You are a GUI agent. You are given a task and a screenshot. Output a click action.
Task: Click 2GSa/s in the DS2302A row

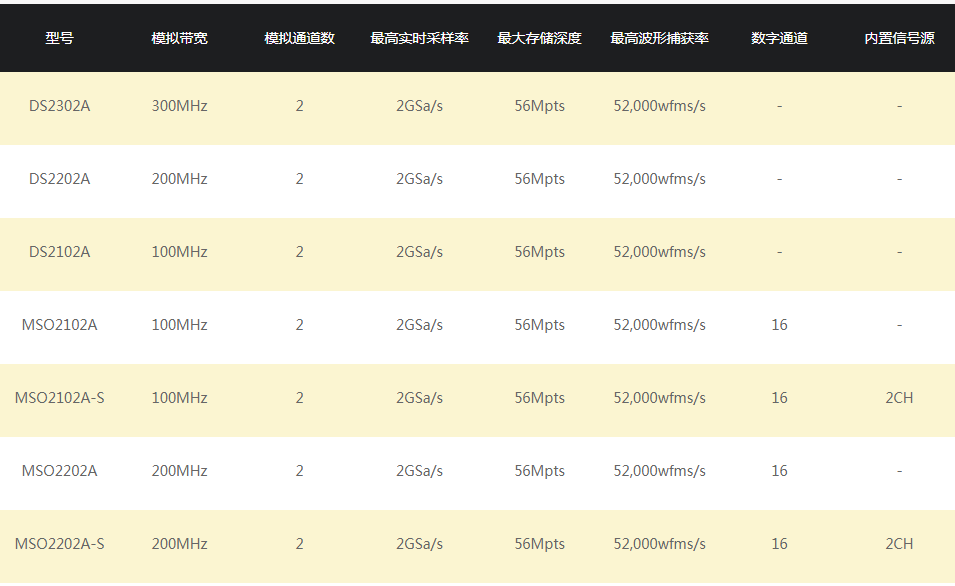click(x=419, y=106)
